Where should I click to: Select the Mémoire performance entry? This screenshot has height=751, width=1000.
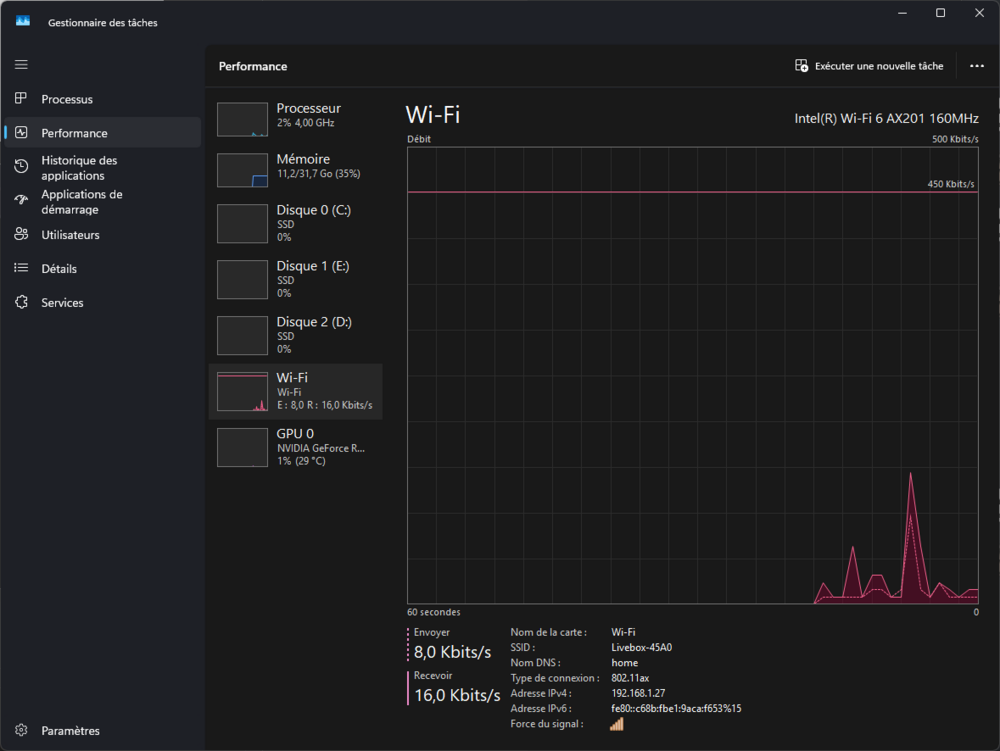tap(295, 170)
